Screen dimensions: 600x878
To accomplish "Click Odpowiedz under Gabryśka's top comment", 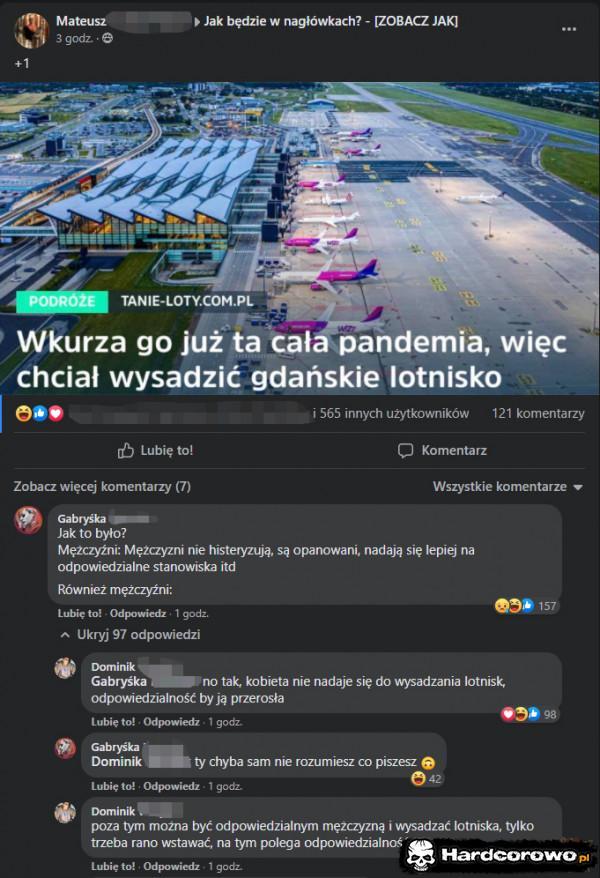I will pos(138,614).
